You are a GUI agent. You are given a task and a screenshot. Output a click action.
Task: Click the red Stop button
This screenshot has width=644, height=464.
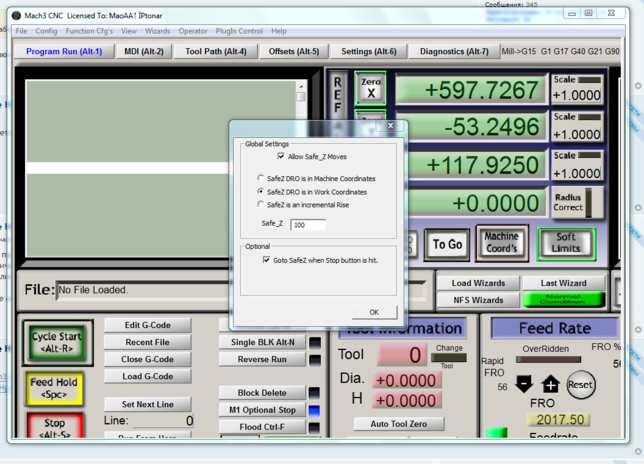pos(55,426)
